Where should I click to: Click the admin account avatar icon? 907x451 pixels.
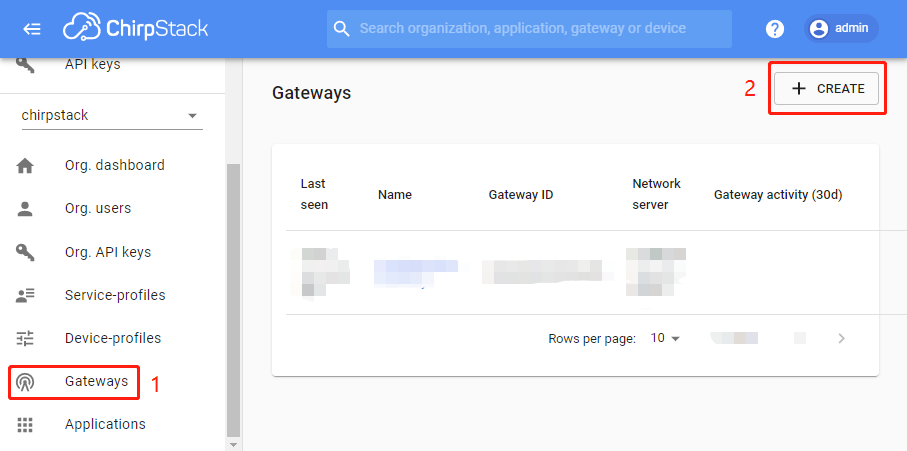818,28
